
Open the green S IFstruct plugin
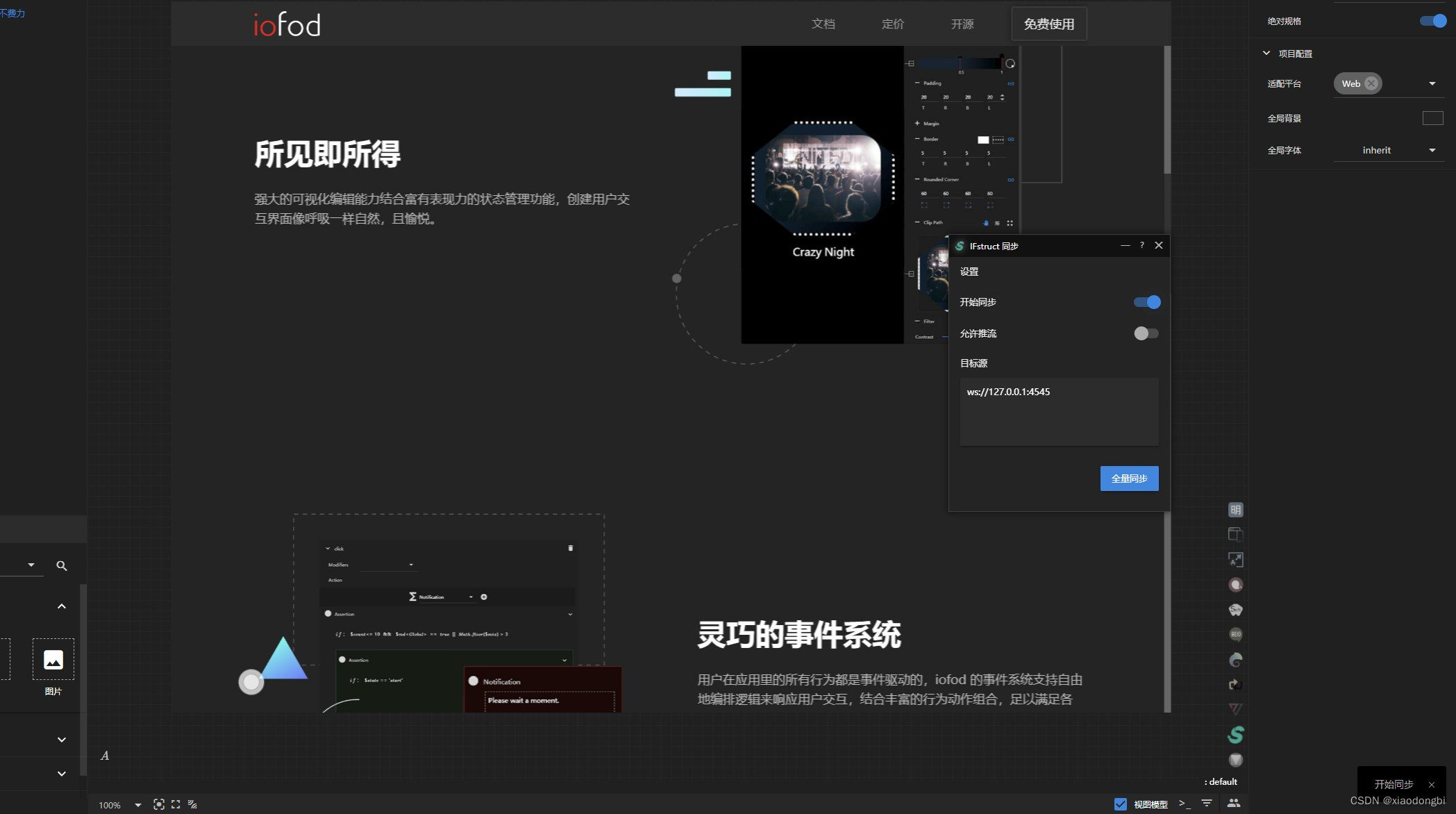pyautogui.click(x=1235, y=735)
